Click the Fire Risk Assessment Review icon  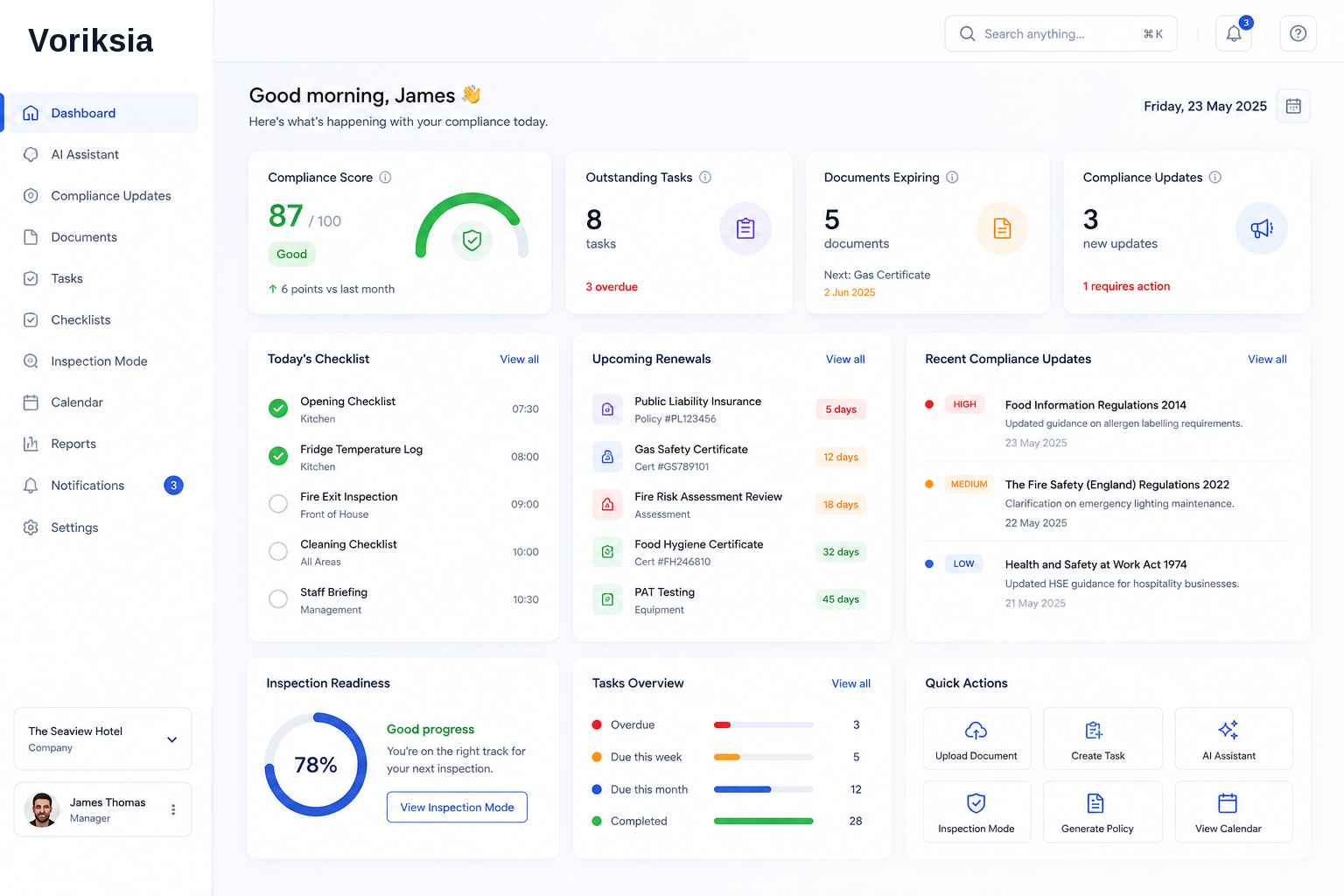click(x=607, y=504)
